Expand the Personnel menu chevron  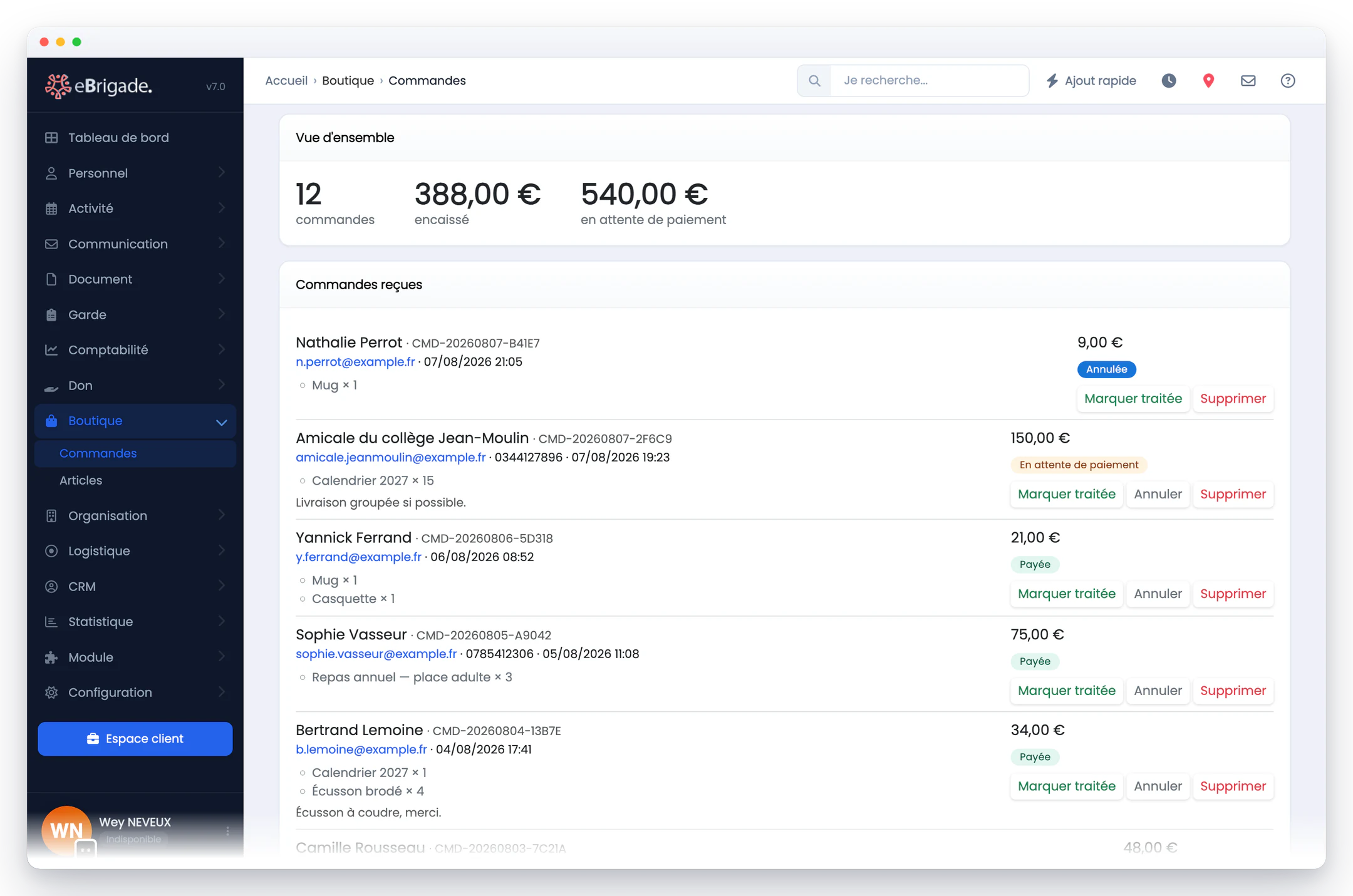(222, 173)
